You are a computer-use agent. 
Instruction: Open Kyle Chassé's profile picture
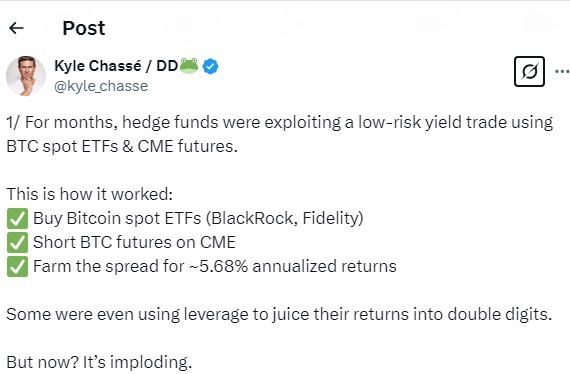tap(26, 76)
